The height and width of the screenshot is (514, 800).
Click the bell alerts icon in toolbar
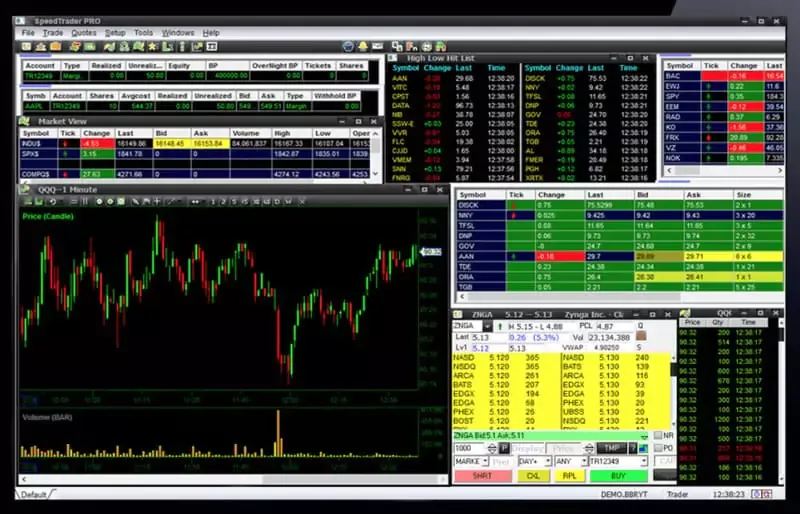363,47
